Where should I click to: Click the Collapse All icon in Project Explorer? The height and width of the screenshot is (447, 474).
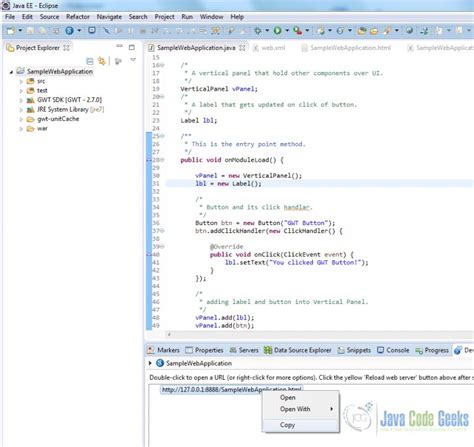pos(90,61)
